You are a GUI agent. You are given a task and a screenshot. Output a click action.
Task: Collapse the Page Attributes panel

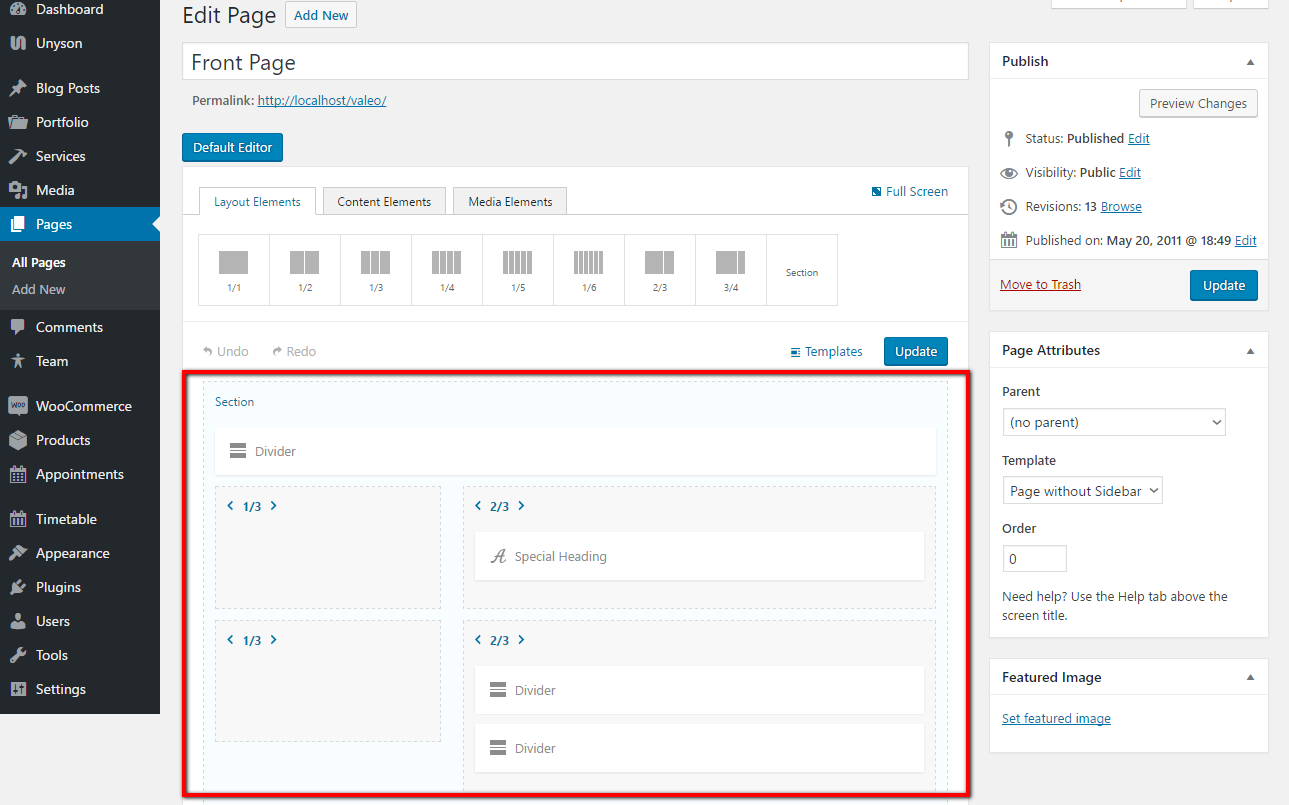[x=1250, y=351]
